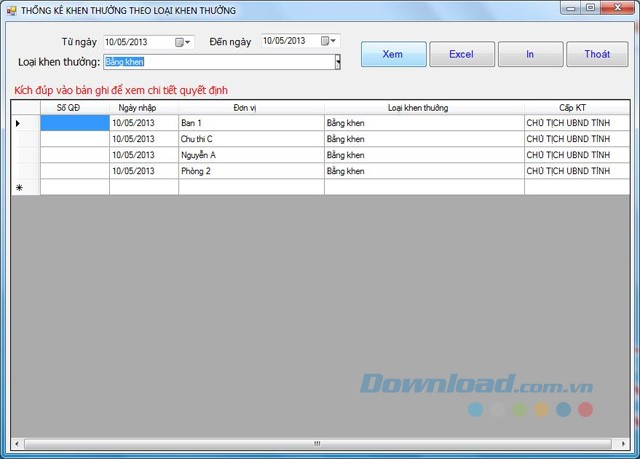Open the Đến ngày date picker dropdown arrow
The width and height of the screenshot is (640, 459).
tap(334, 41)
